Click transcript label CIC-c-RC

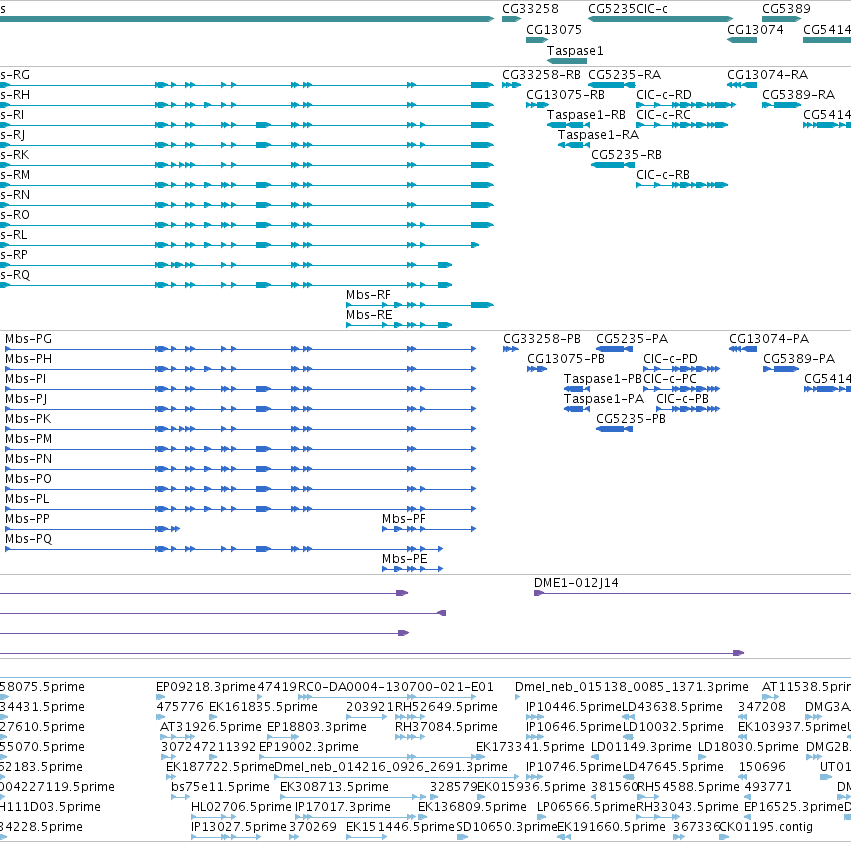[663, 115]
